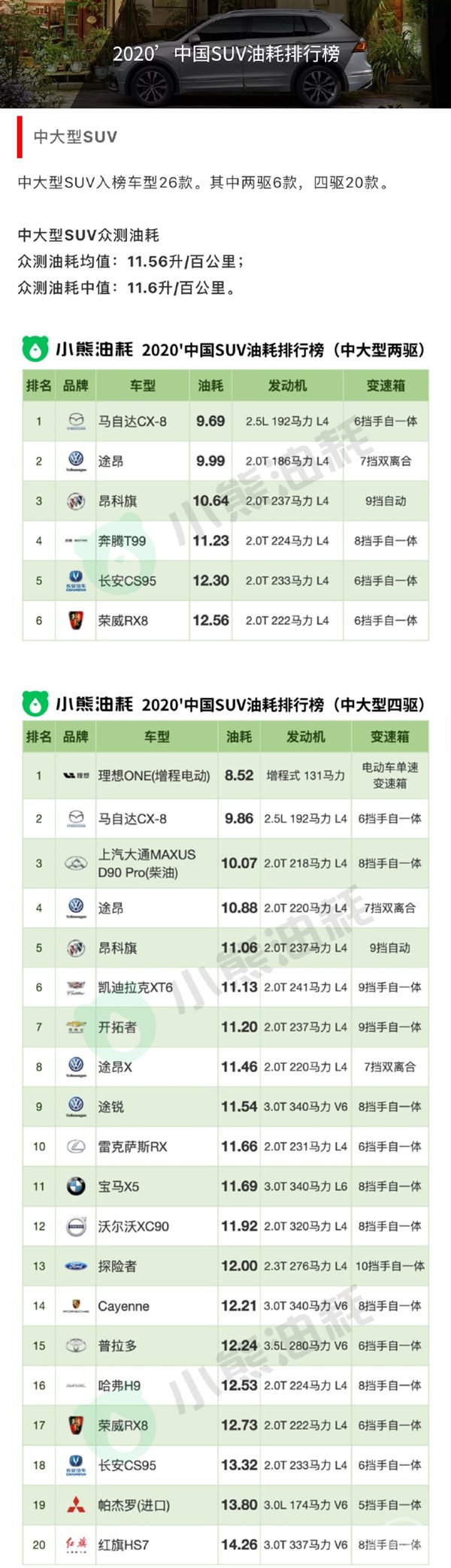Click the 变速箱 header in the four-wheel-drive table

tap(389, 737)
